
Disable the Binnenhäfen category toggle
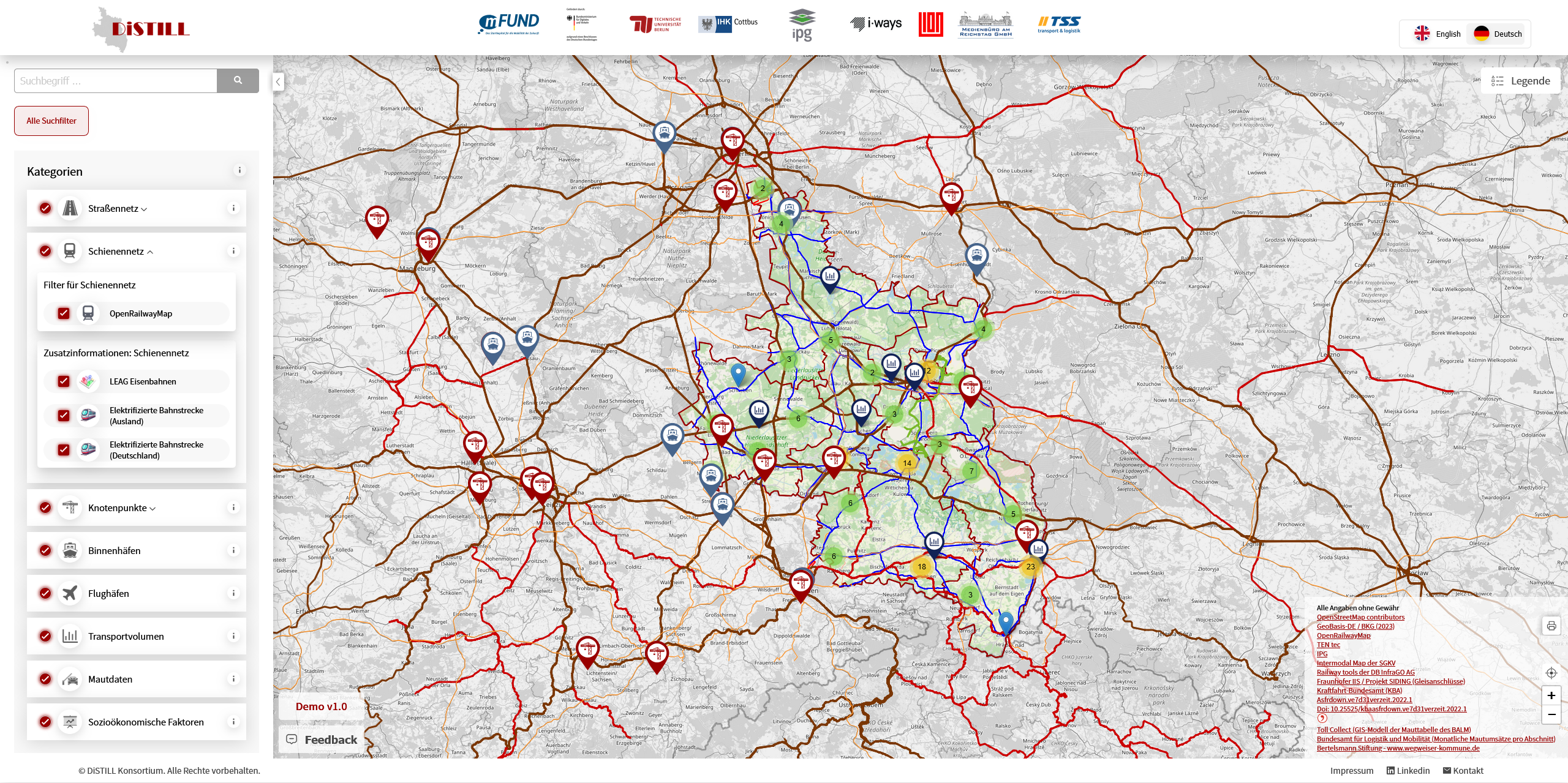[x=45, y=550]
